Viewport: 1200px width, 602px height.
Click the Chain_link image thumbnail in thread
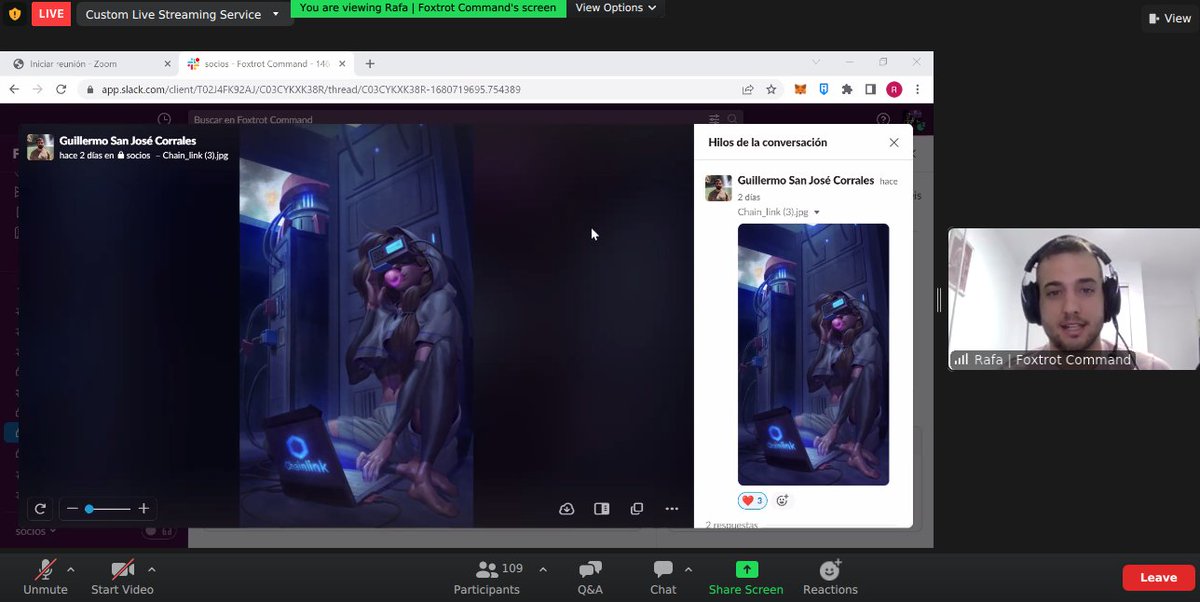pyautogui.click(x=813, y=354)
